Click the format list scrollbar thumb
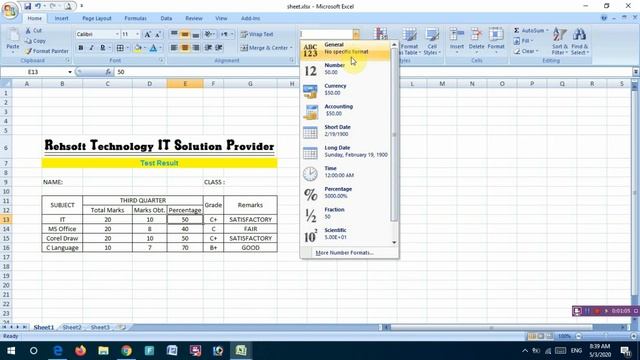This screenshot has width=640, height=360. point(394,135)
